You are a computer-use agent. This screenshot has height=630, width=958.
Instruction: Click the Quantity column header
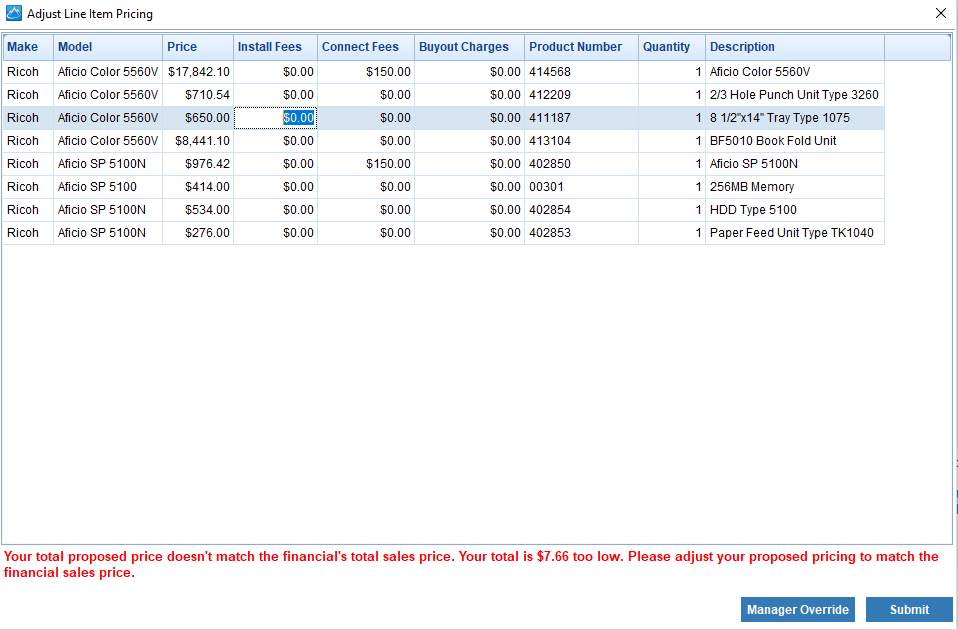[x=672, y=47]
